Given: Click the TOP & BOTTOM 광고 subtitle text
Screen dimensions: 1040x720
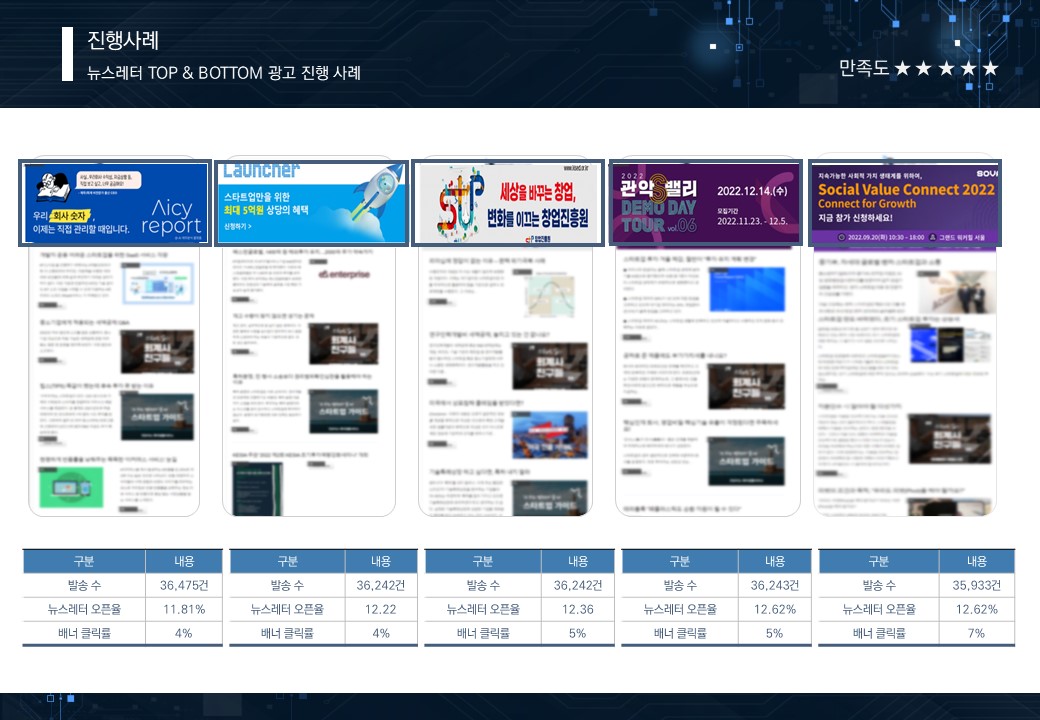Looking at the screenshot, I should (x=224, y=73).
